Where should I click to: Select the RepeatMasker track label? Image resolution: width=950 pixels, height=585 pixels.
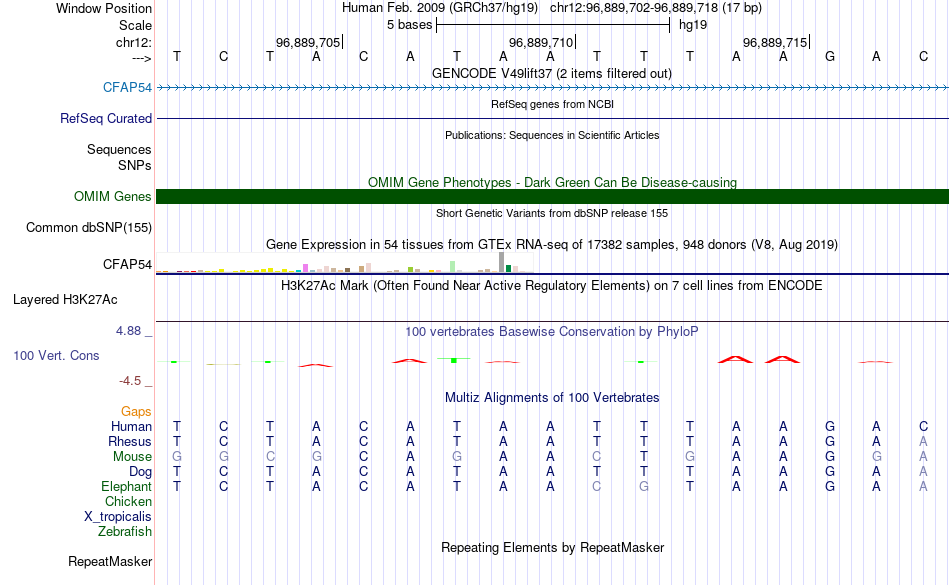coord(110,561)
